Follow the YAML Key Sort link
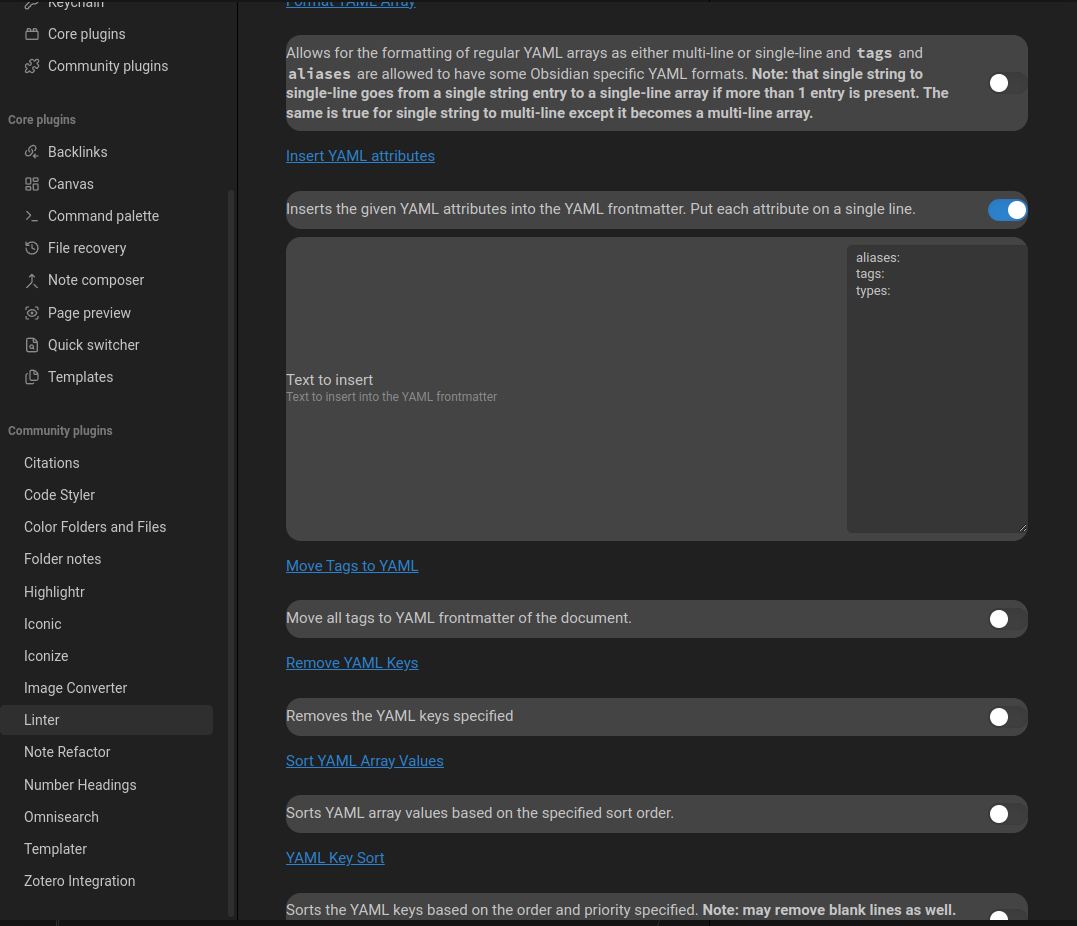The width and height of the screenshot is (1077, 926). click(x=335, y=858)
